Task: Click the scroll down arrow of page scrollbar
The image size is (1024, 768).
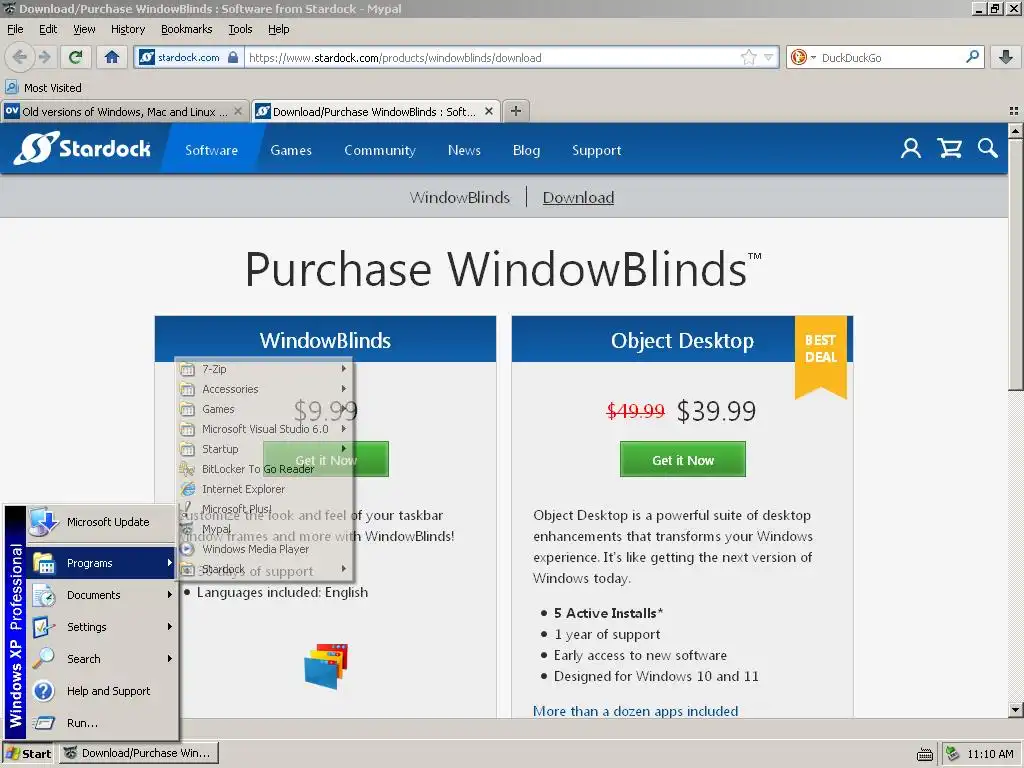Action: click(x=1015, y=710)
